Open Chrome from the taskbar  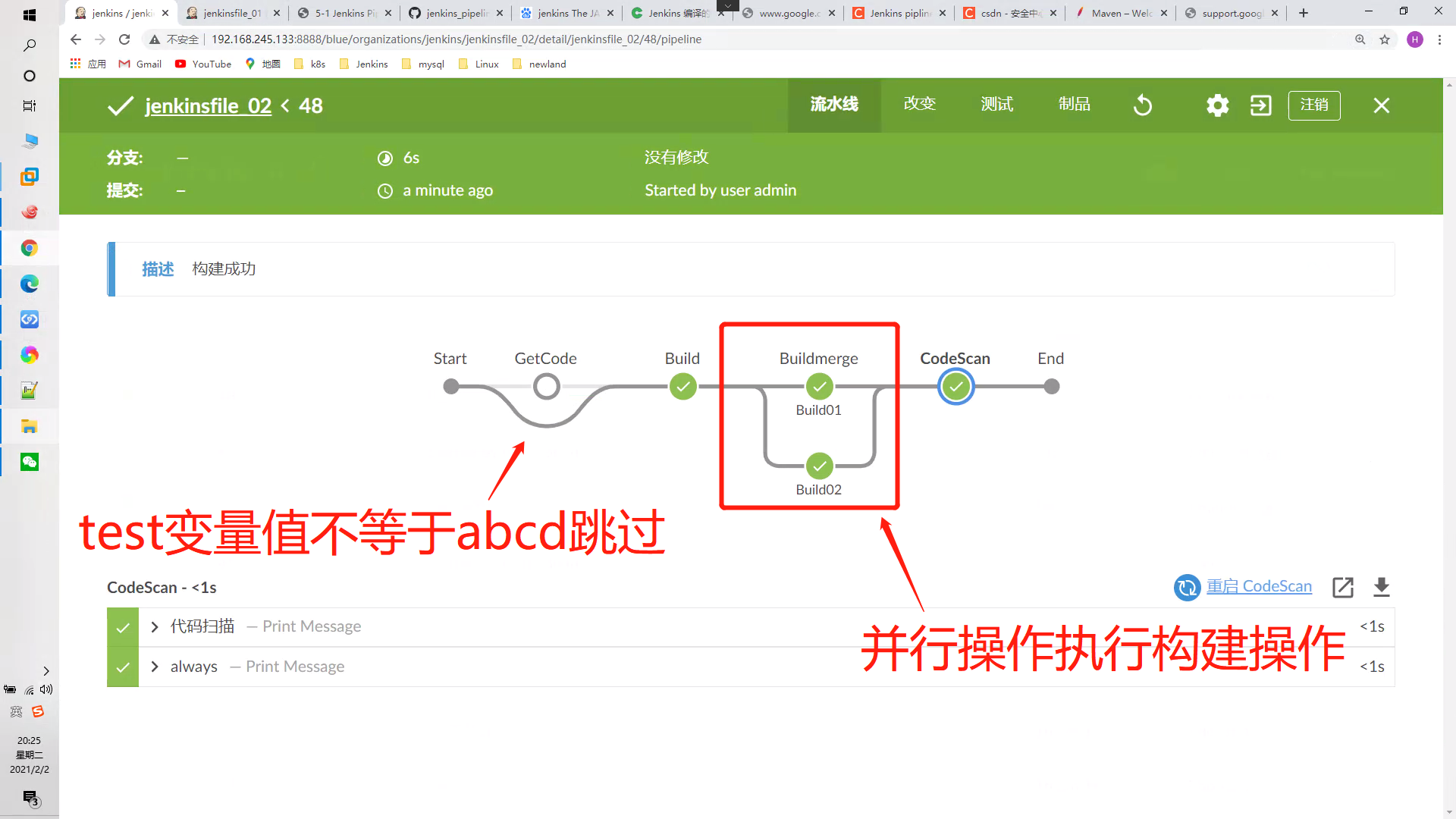pyautogui.click(x=30, y=248)
